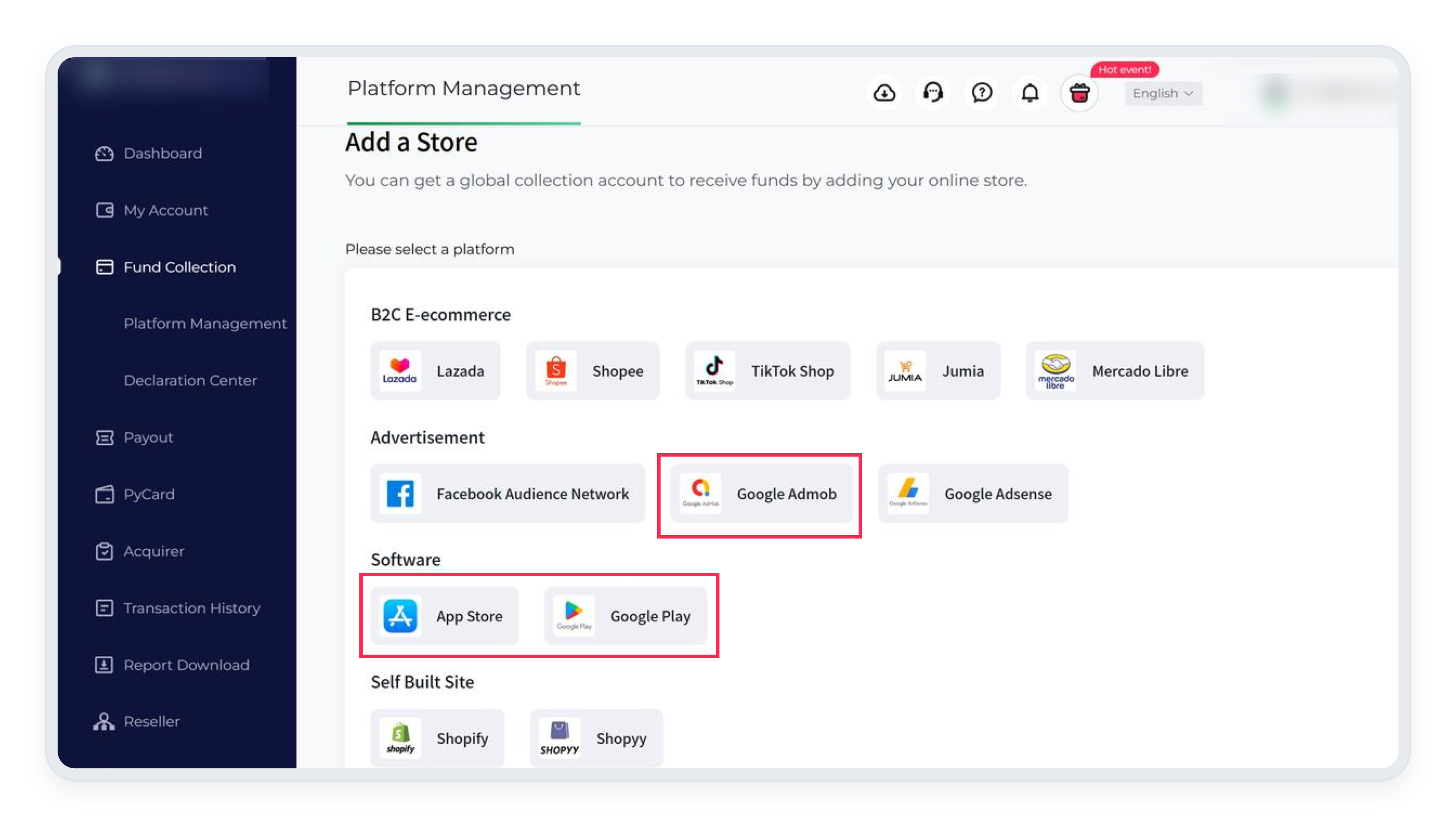Click the Hot event gift icon
The height and width of the screenshot is (827, 1456).
click(1079, 93)
